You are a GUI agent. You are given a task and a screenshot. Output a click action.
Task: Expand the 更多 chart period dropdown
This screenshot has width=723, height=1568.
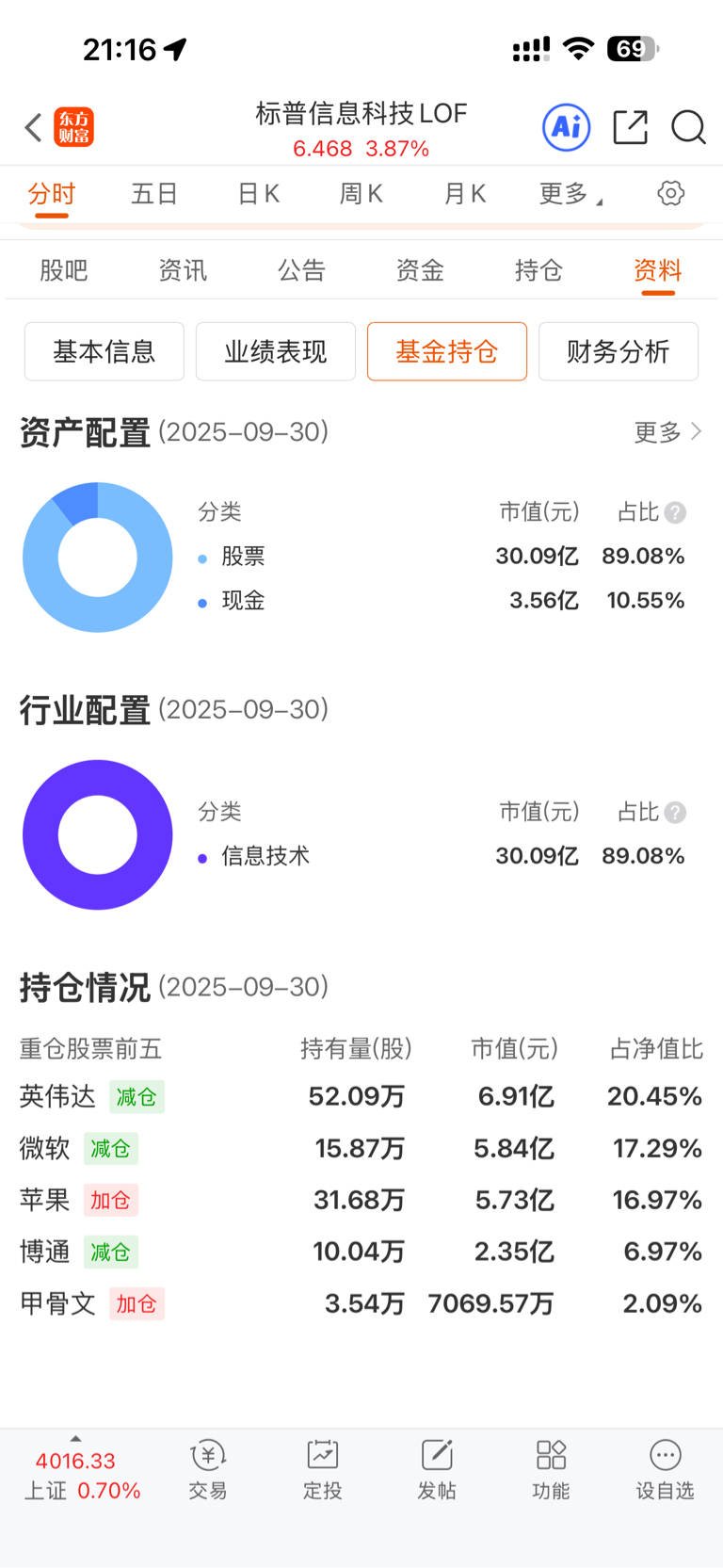pos(570,194)
